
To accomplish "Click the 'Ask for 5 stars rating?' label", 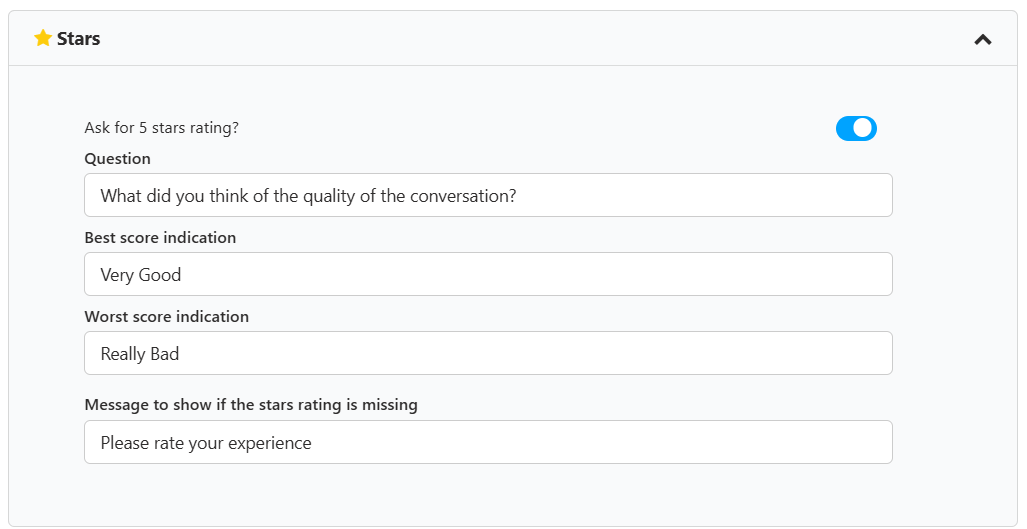I will click(x=161, y=128).
